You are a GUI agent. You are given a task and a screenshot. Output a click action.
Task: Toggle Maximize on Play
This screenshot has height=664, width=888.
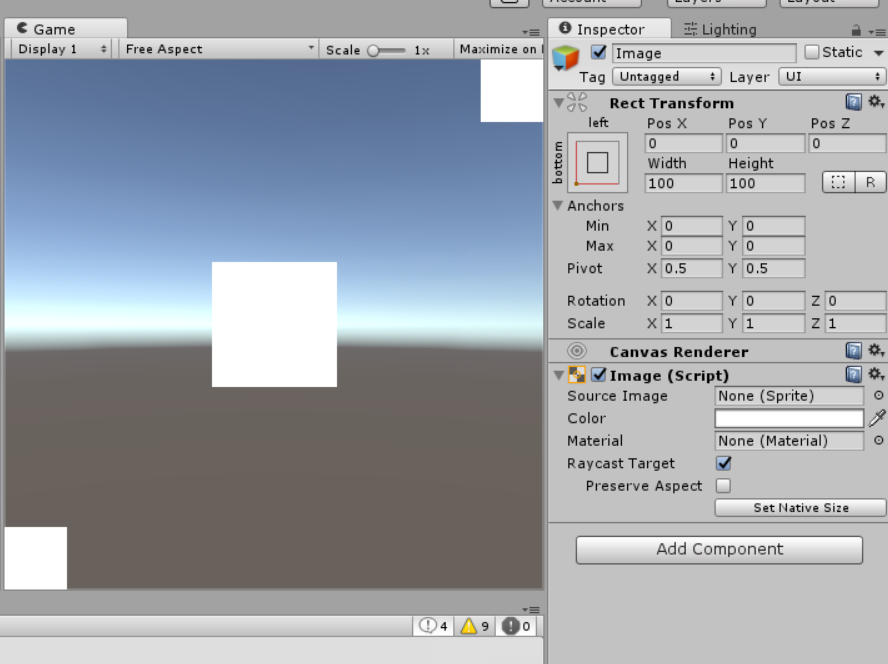[499, 49]
